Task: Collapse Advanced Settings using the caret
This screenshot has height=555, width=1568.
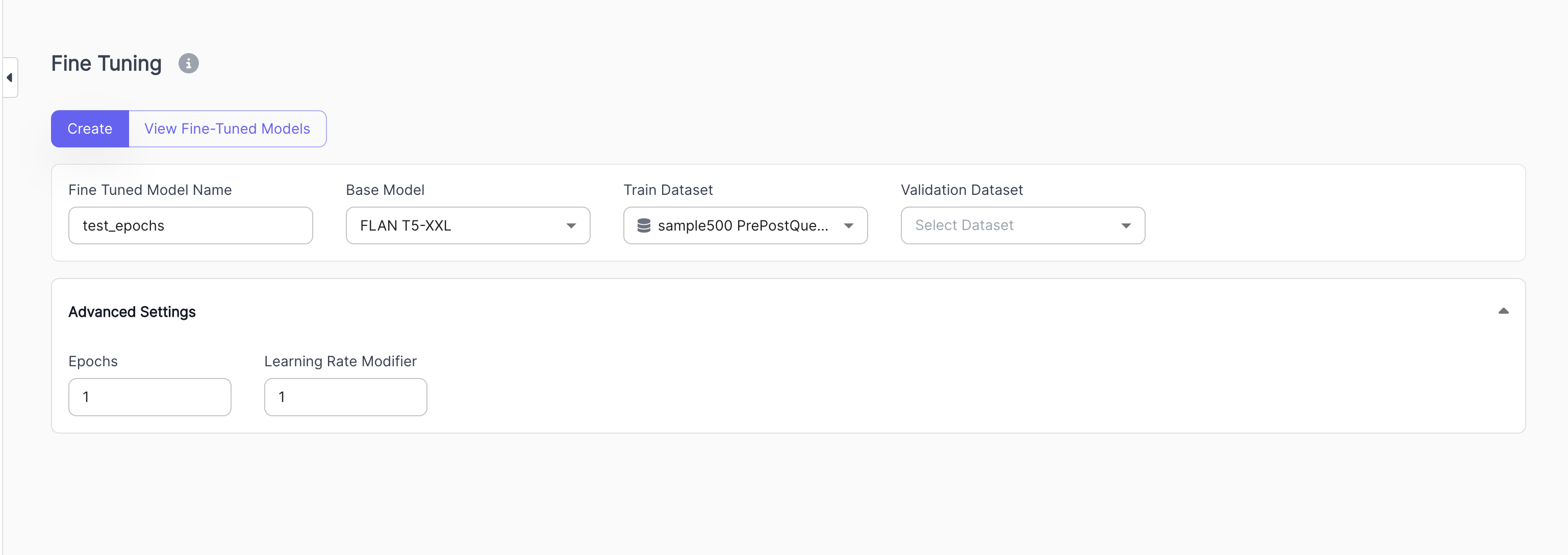Action: [1503, 311]
